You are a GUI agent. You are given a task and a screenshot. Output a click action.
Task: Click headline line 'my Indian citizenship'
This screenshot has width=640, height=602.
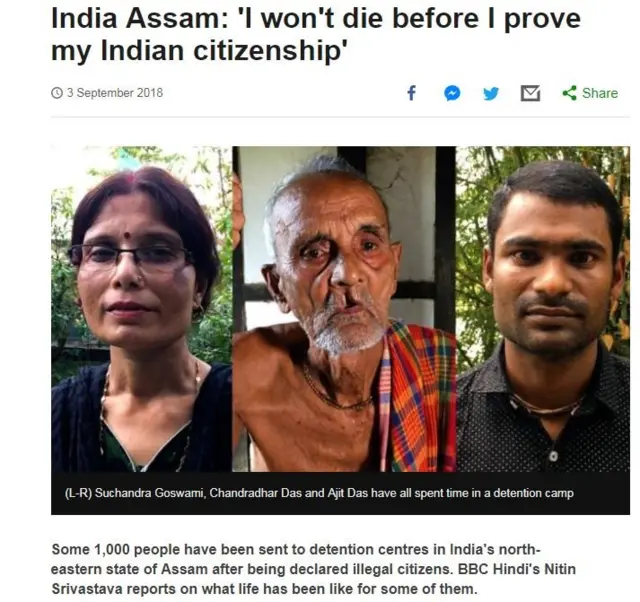click(199, 51)
